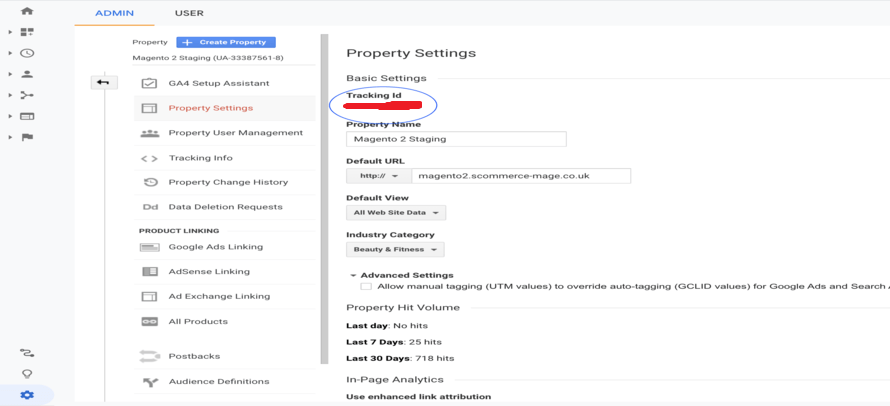Viewport: 890px width, 406px height.
Task: Click the Postbacks arrows icon
Action: point(149,357)
